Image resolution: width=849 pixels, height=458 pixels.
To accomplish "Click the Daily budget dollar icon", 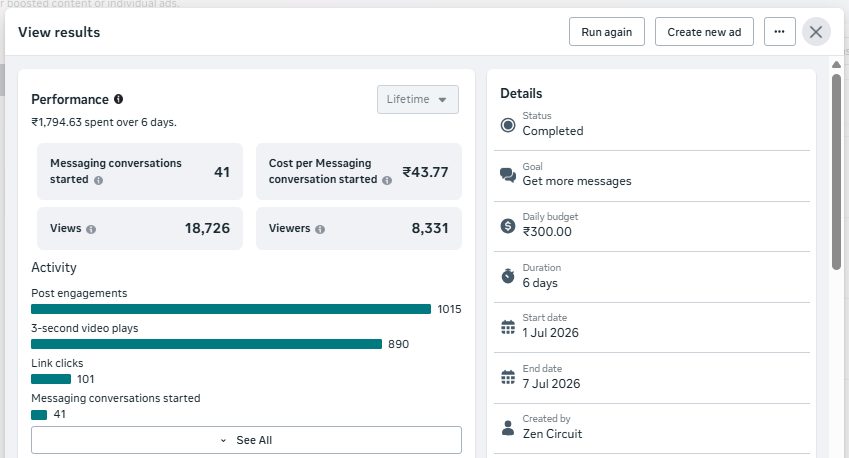I will (508, 226).
